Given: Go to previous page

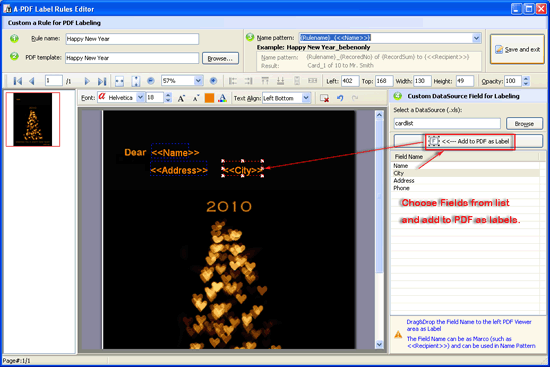Looking at the screenshot, I should pyautogui.click(x=32, y=81).
